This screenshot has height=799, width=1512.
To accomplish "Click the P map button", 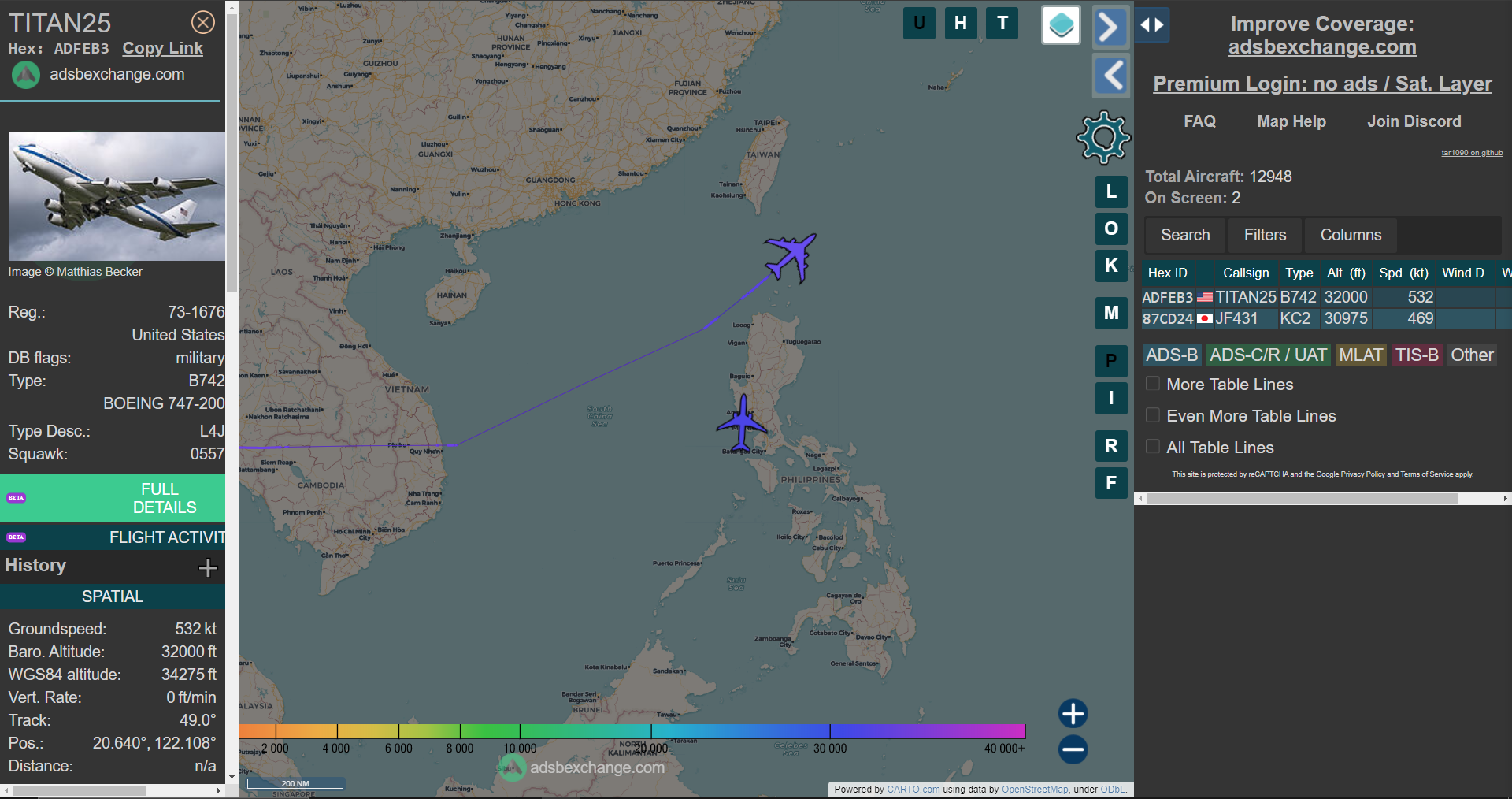I will (x=1111, y=361).
